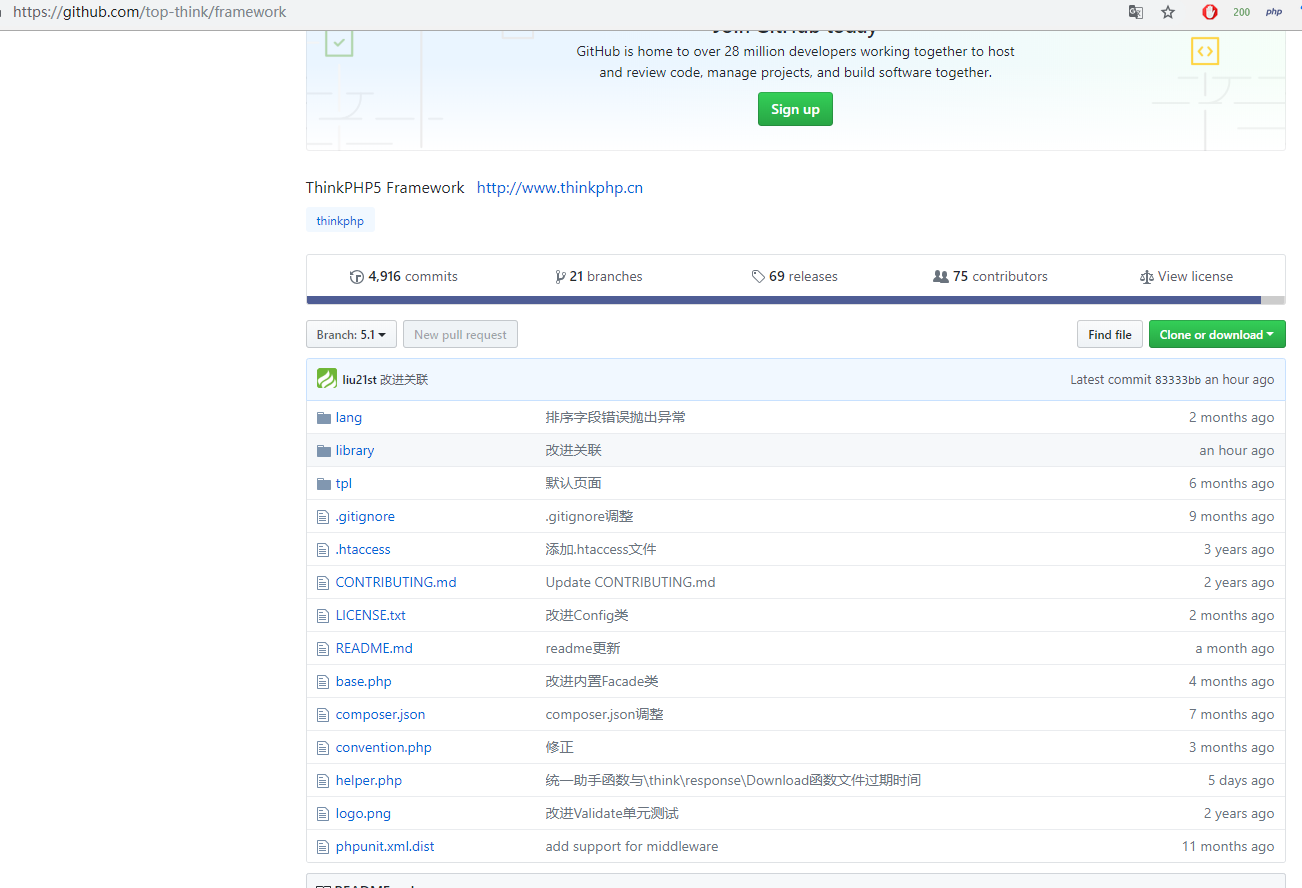Image resolution: width=1302 pixels, height=888 pixels.
Task: Click the translate page icon in address bar
Action: [x=1135, y=12]
